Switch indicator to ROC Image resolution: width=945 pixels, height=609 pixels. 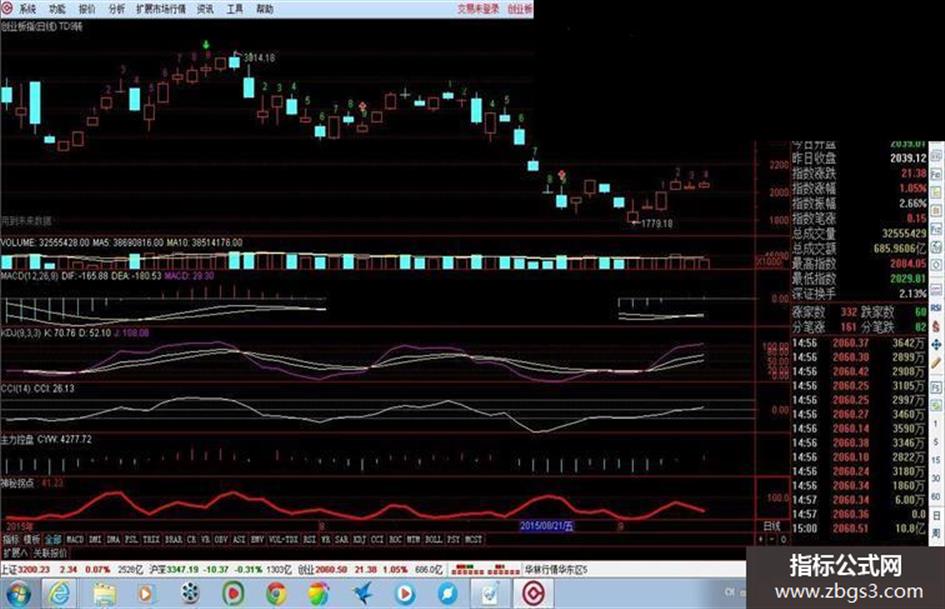tap(395, 540)
